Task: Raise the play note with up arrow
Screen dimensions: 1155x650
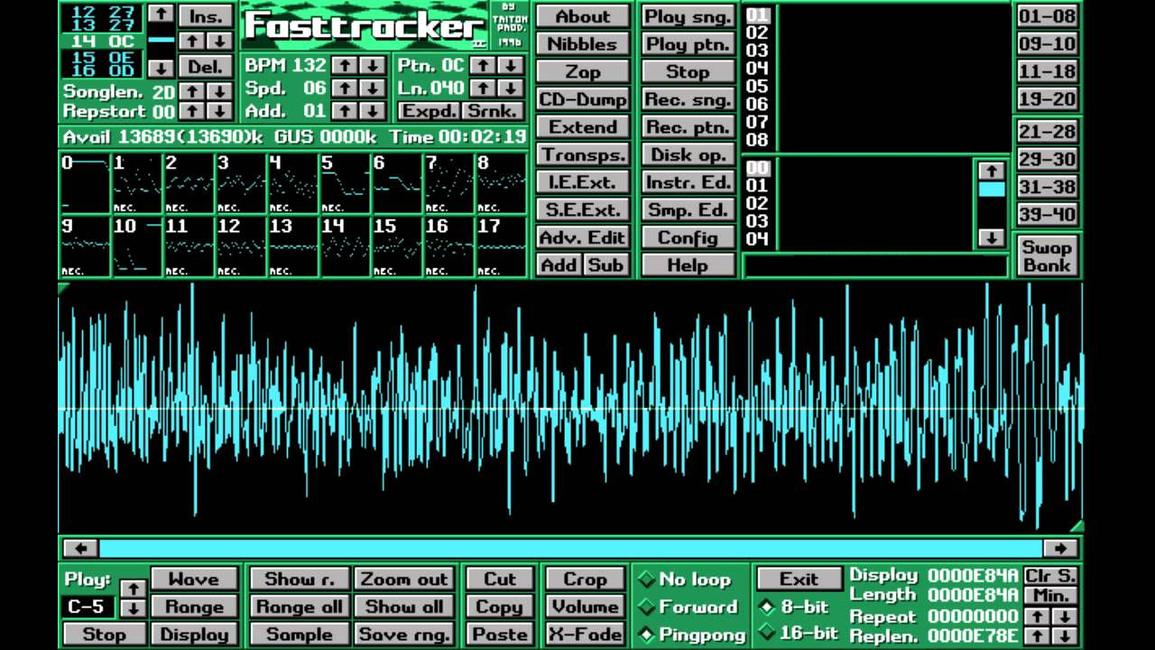Action: (x=132, y=588)
